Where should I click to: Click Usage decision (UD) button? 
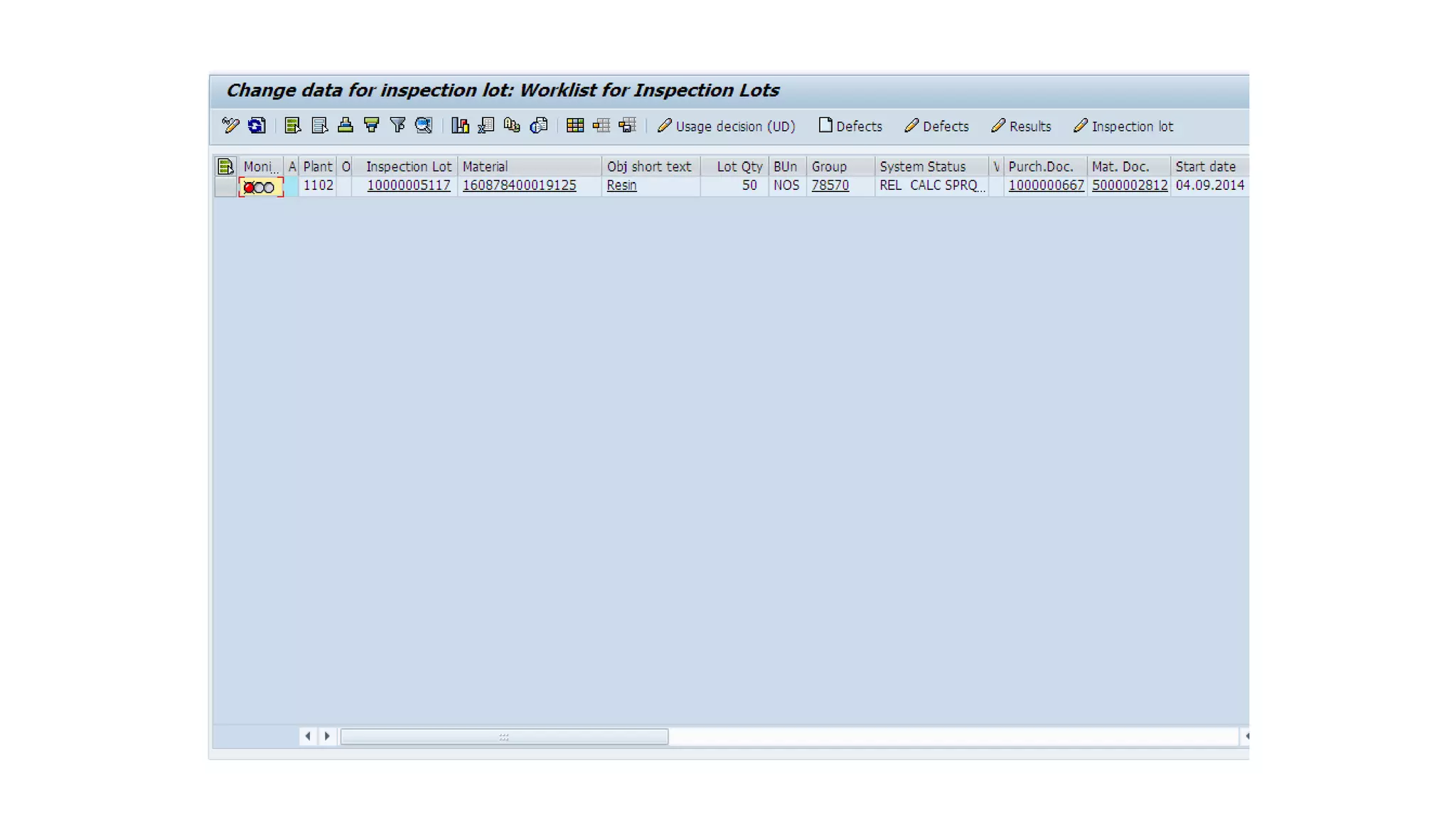point(726,126)
